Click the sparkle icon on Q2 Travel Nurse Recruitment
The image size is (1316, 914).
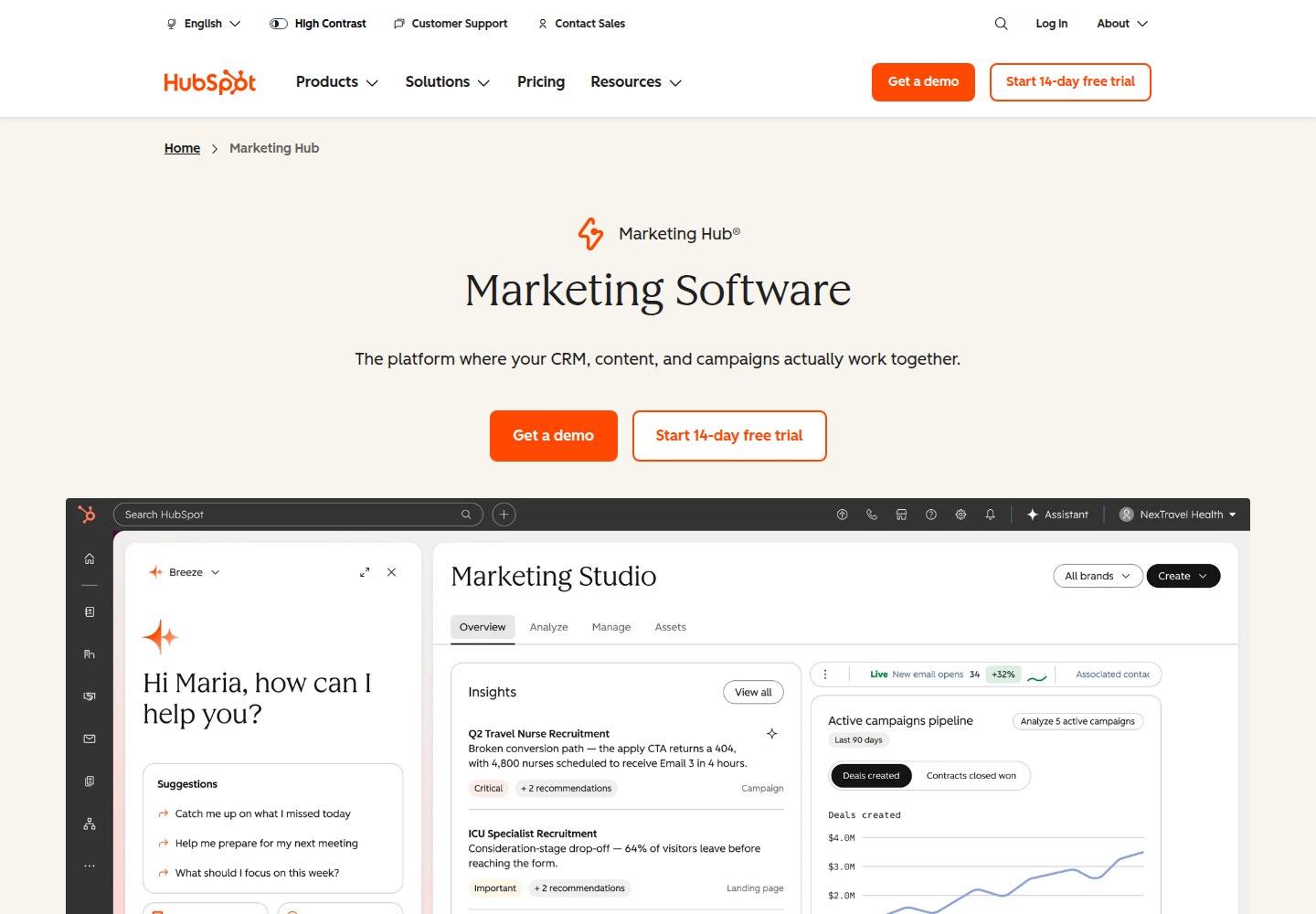pos(772,734)
